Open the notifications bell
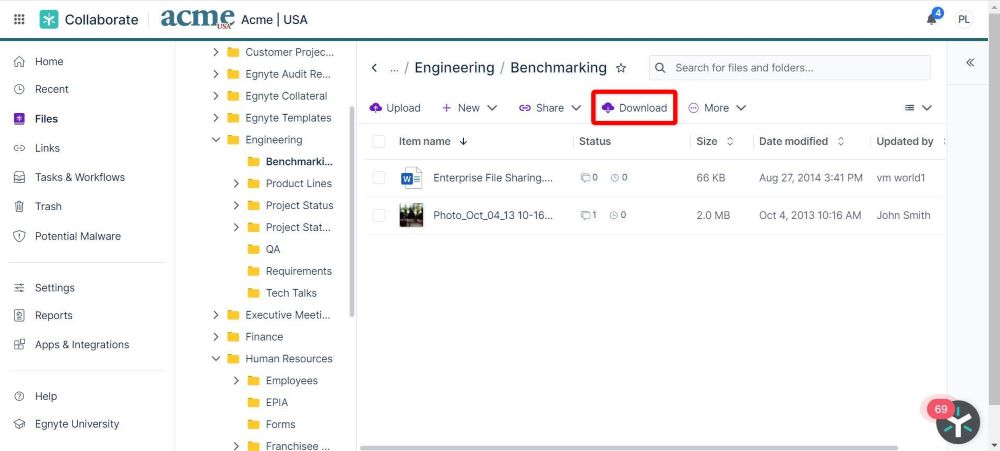 pyautogui.click(x=932, y=18)
